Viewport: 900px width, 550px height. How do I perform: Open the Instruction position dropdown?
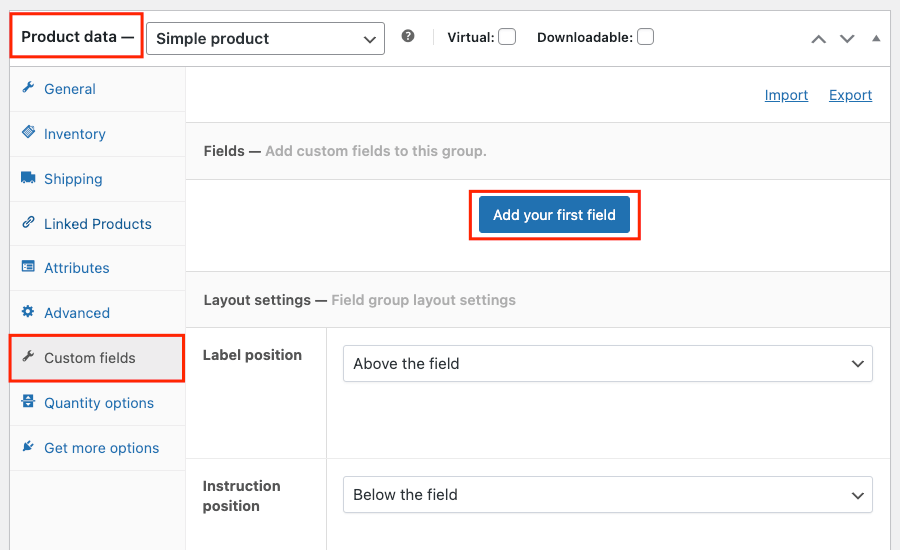[x=608, y=494]
